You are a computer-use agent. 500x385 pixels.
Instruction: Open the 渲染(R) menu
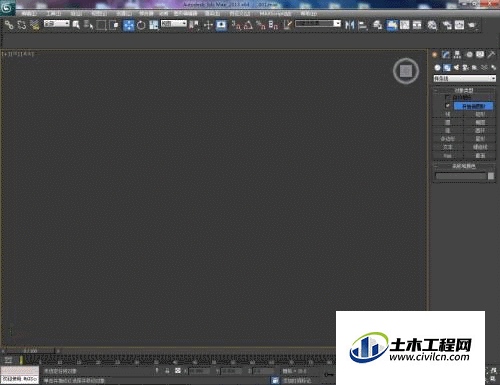212,14
